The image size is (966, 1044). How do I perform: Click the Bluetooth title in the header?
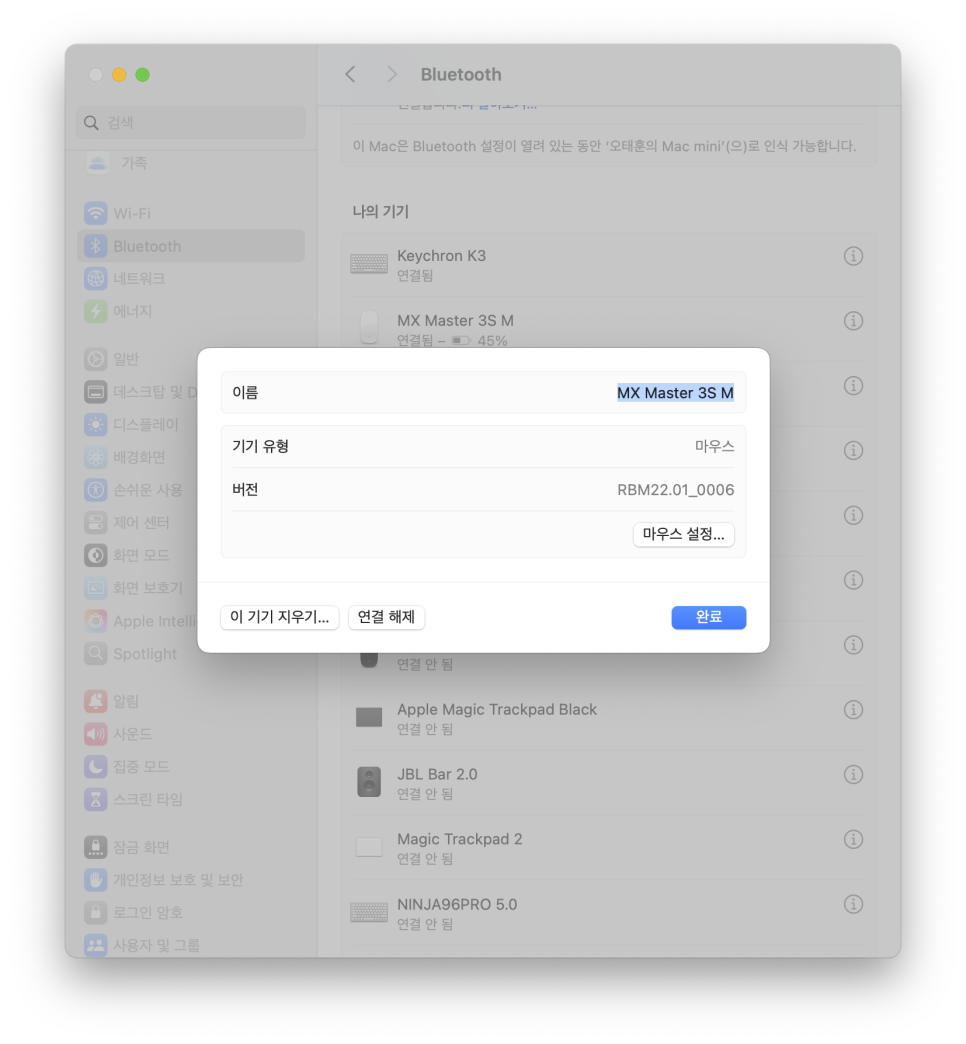[461, 74]
